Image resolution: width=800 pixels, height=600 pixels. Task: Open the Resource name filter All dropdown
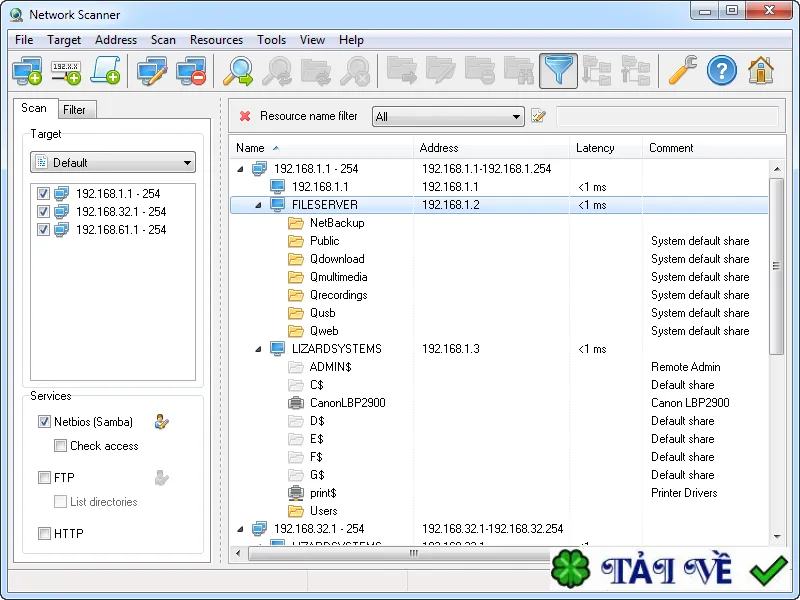(x=448, y=116)
